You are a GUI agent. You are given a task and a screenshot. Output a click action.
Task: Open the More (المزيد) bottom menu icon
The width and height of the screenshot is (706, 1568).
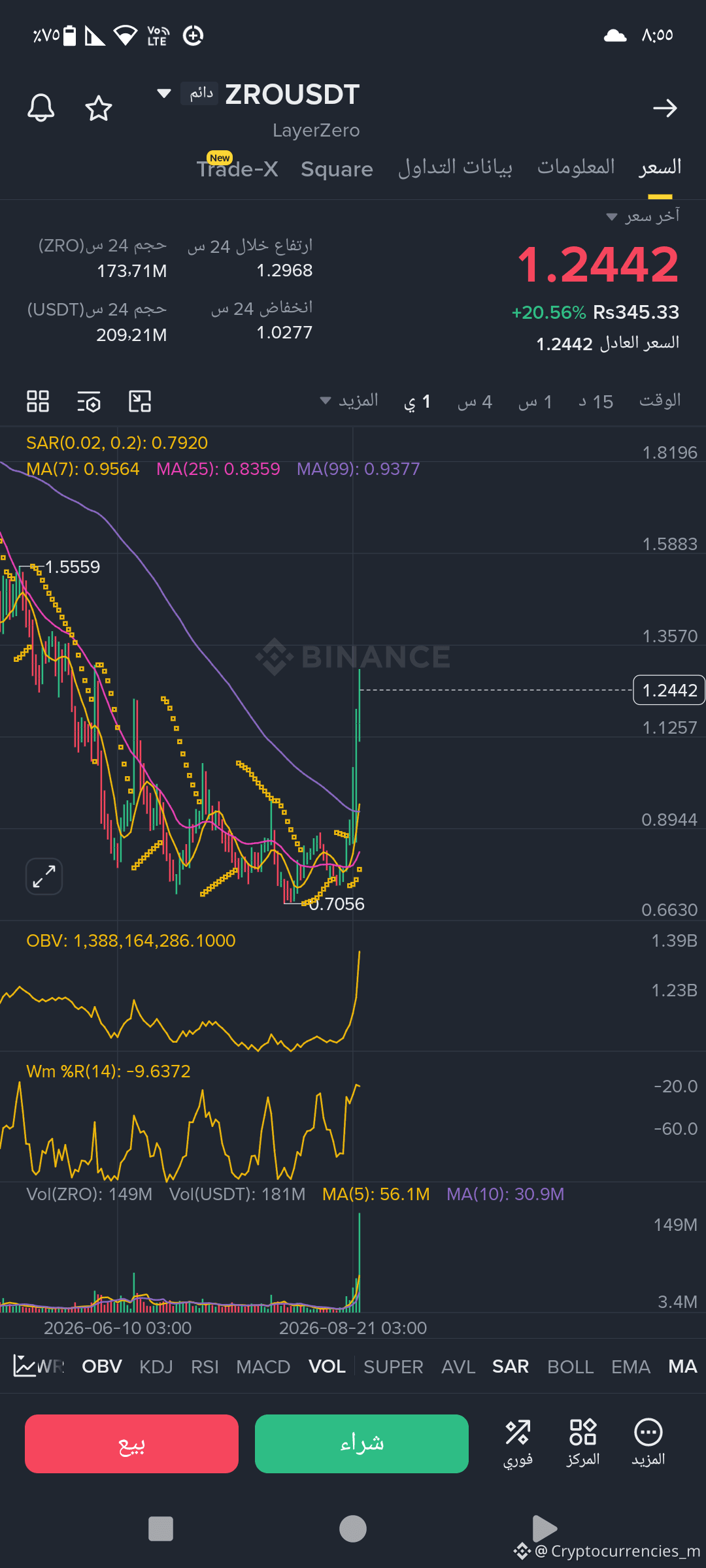click(x=648, y=1444)
